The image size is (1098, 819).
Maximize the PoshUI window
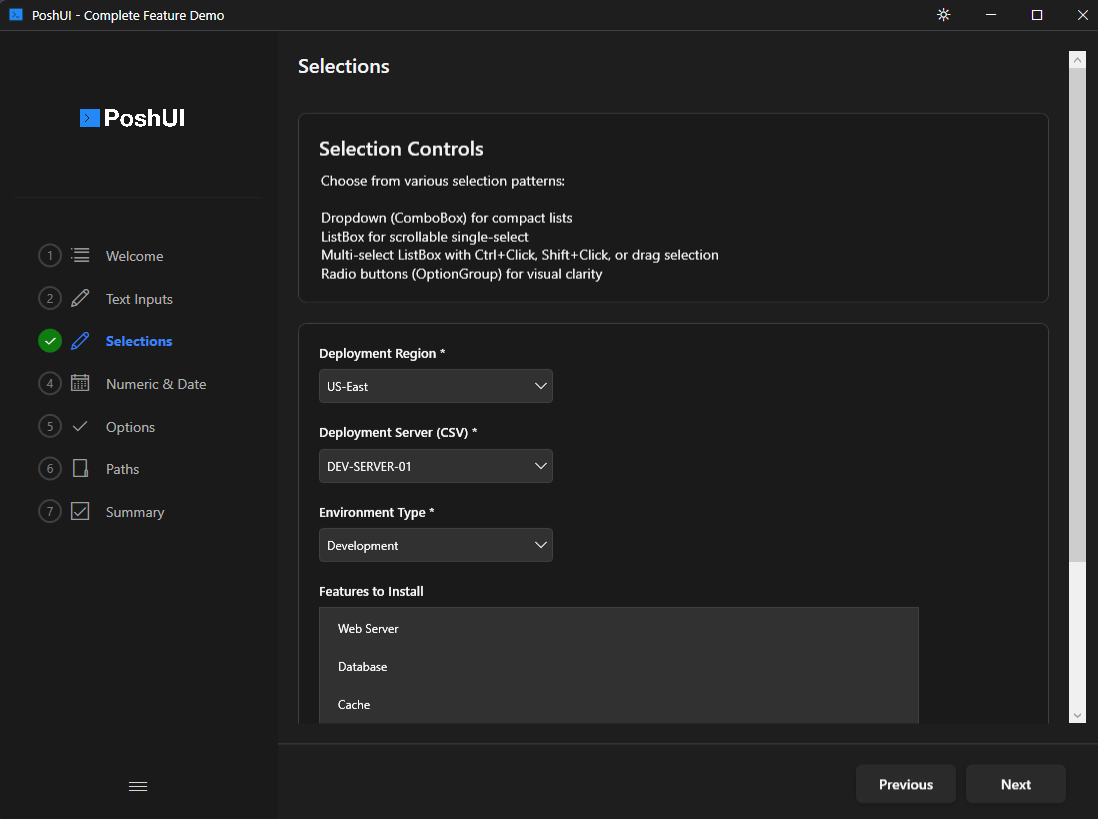1036,15
